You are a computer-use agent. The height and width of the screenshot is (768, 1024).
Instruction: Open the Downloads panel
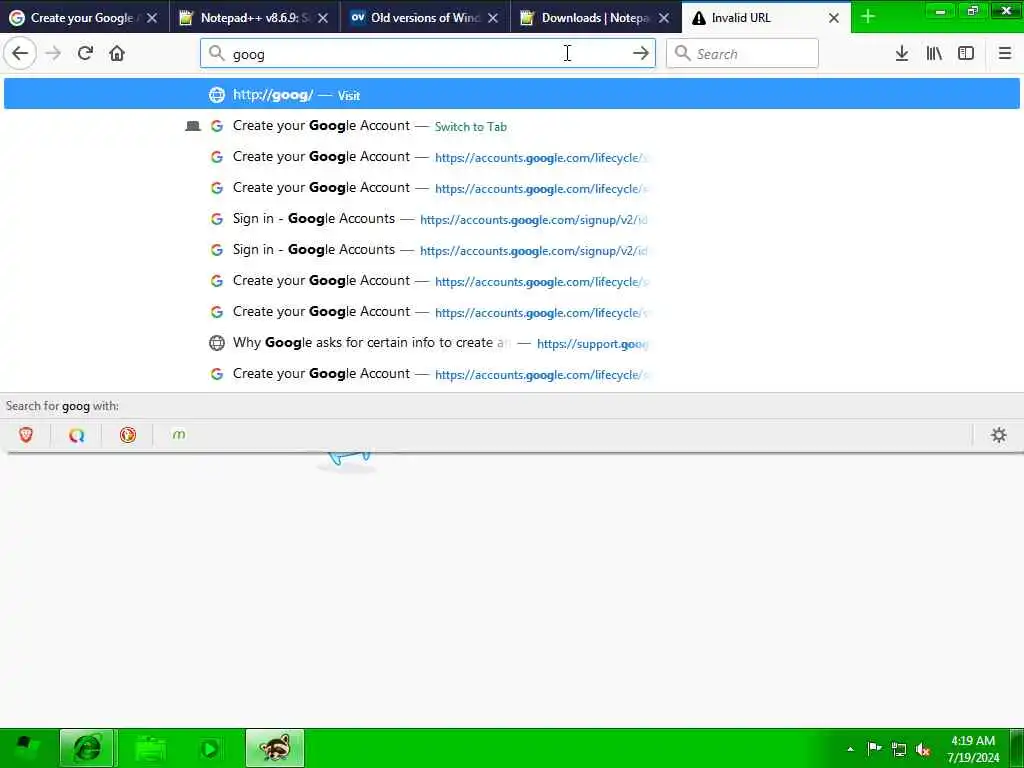pyautogui.click(x=902, y=54)
